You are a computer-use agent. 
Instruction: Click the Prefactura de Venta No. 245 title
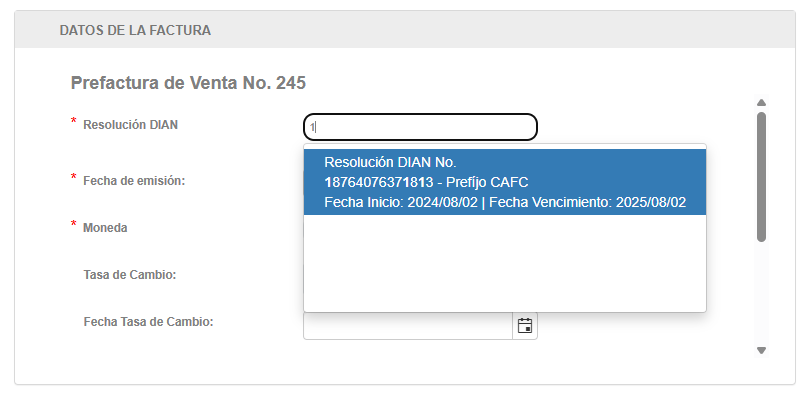coord(188,82)
